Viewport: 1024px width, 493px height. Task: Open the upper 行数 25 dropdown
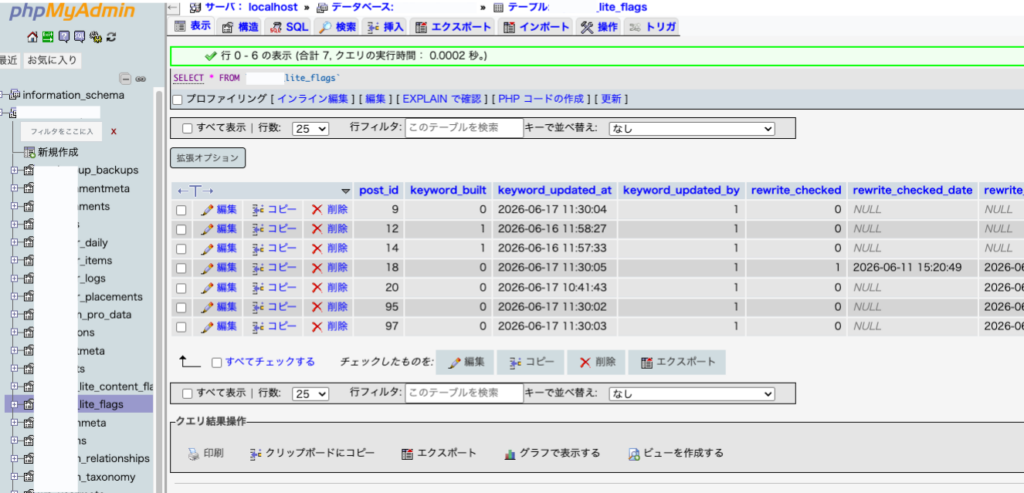pos(311,129)
